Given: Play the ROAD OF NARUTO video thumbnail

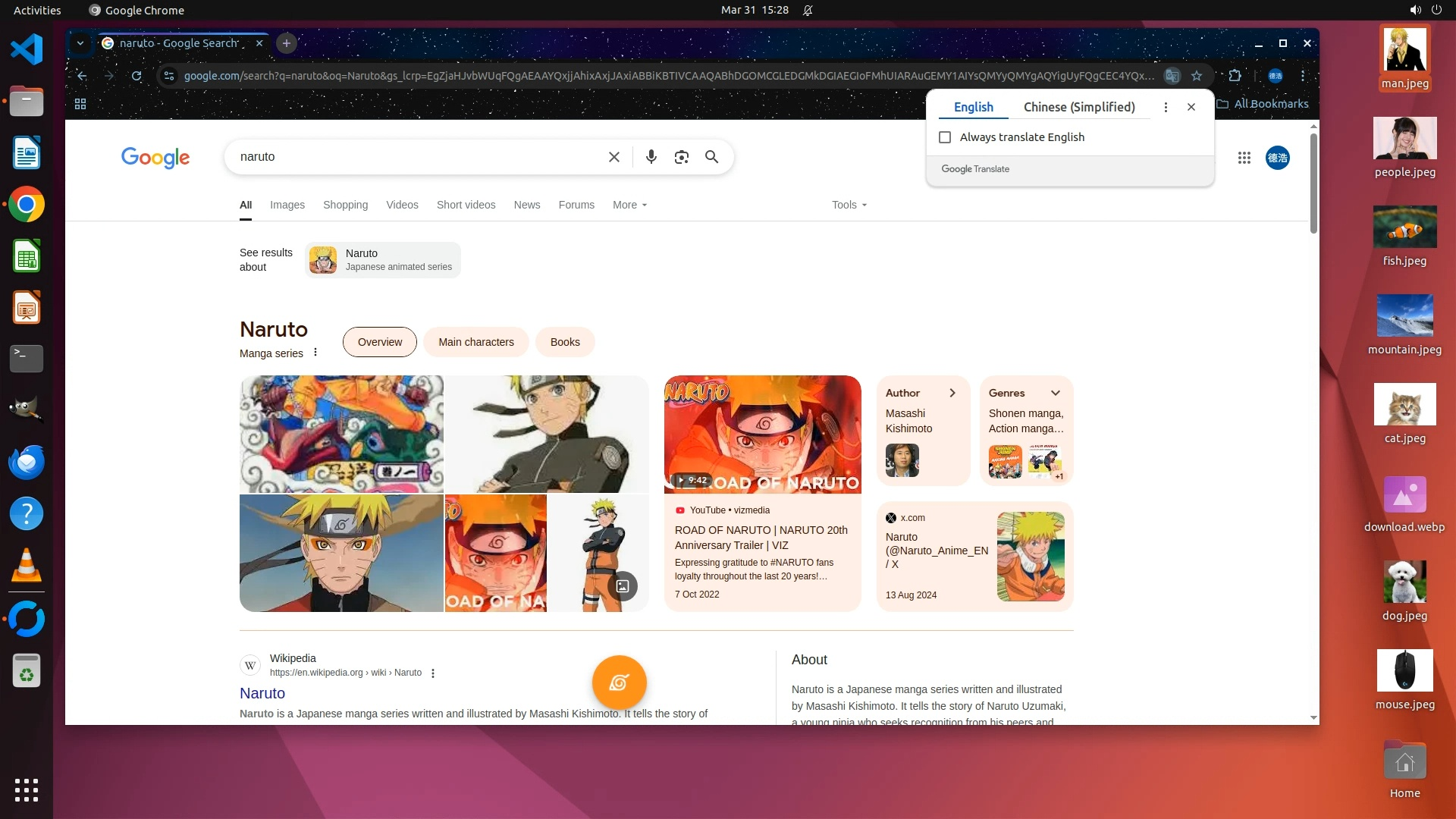Looking at the screenshot, I should pos(762,435).
